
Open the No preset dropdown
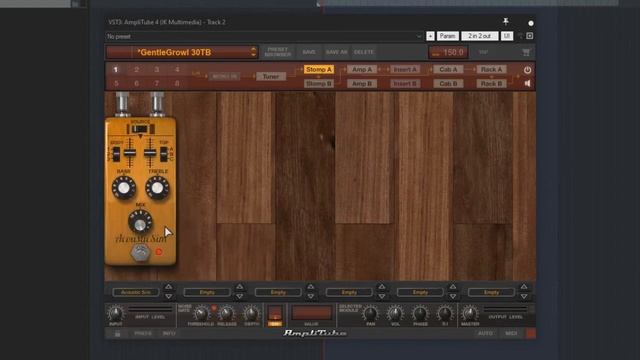pyautogui.click(x=264, y=36)
